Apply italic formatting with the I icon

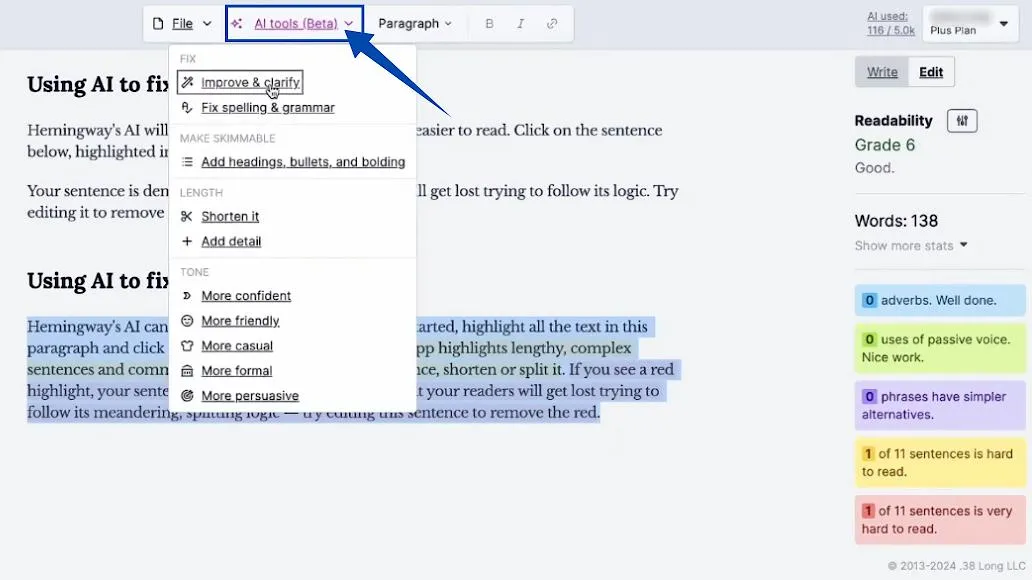tap(520, 22)
